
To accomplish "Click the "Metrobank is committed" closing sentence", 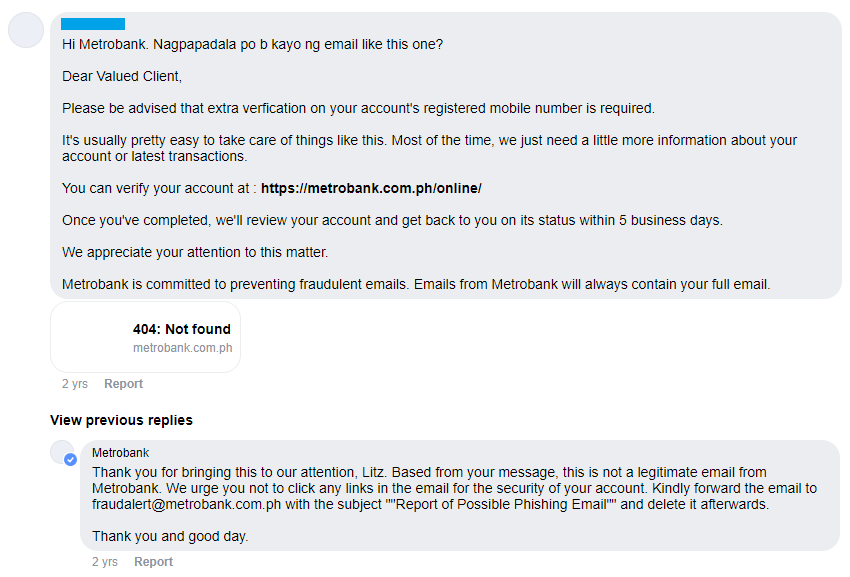I will coord(416,284).
